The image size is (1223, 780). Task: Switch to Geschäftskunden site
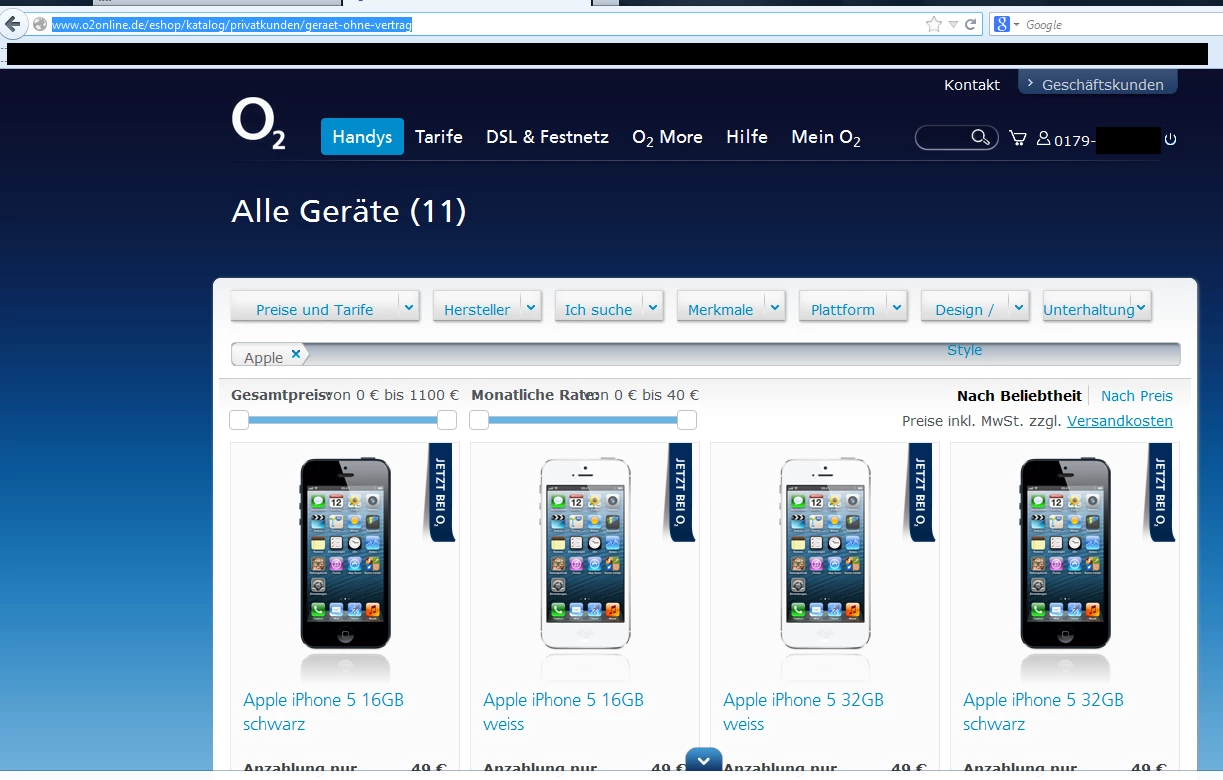coord(1098,83)
